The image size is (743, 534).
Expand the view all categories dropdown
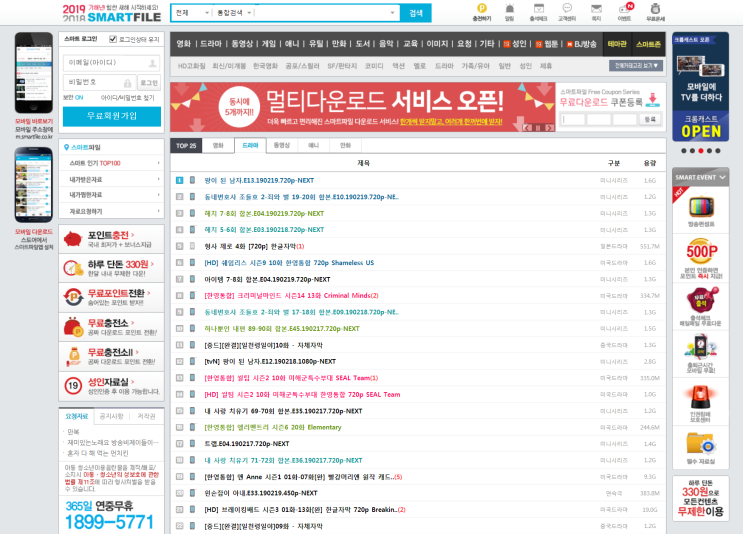pos(635,66)
